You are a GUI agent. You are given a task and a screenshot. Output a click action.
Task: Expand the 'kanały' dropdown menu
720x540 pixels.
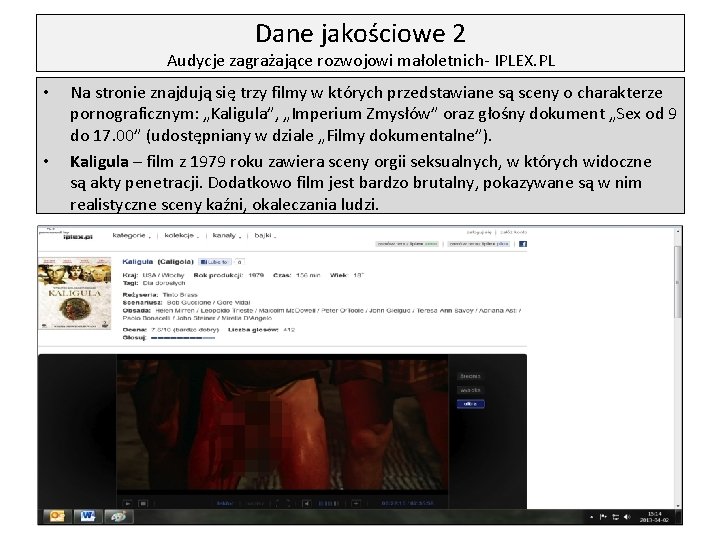point(227,236)
